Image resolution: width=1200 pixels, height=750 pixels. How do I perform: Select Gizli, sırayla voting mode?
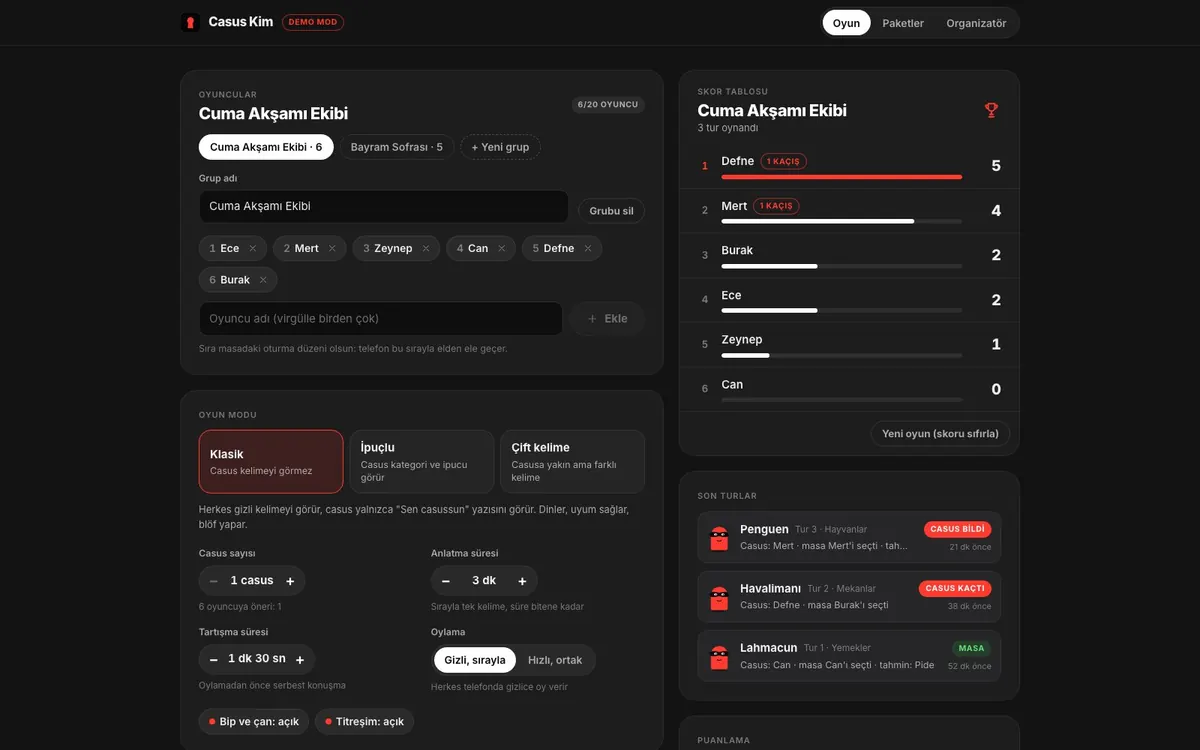475,660
